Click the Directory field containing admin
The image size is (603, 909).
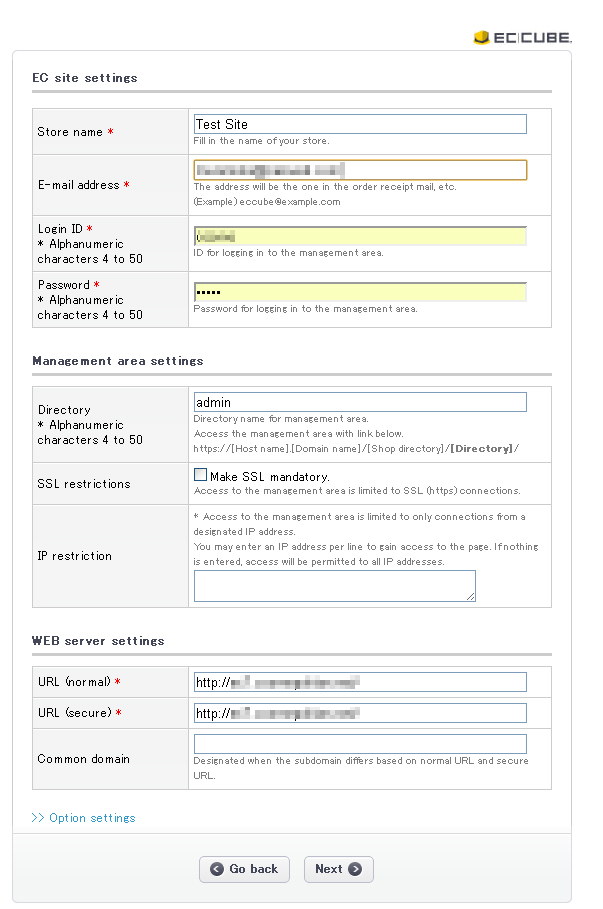coord(360,402)
